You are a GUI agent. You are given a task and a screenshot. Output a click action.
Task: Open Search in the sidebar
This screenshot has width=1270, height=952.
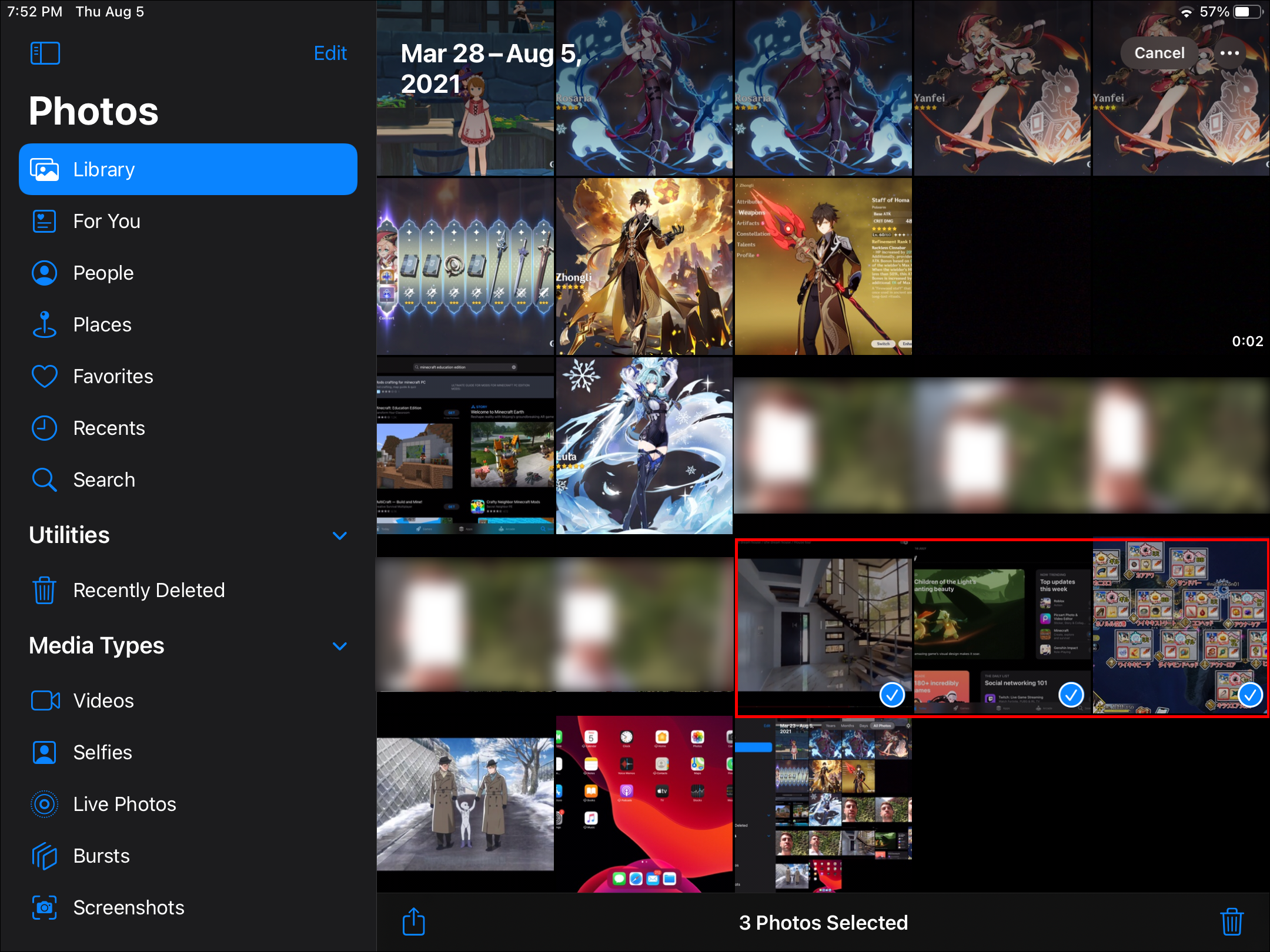coord(104,480)
